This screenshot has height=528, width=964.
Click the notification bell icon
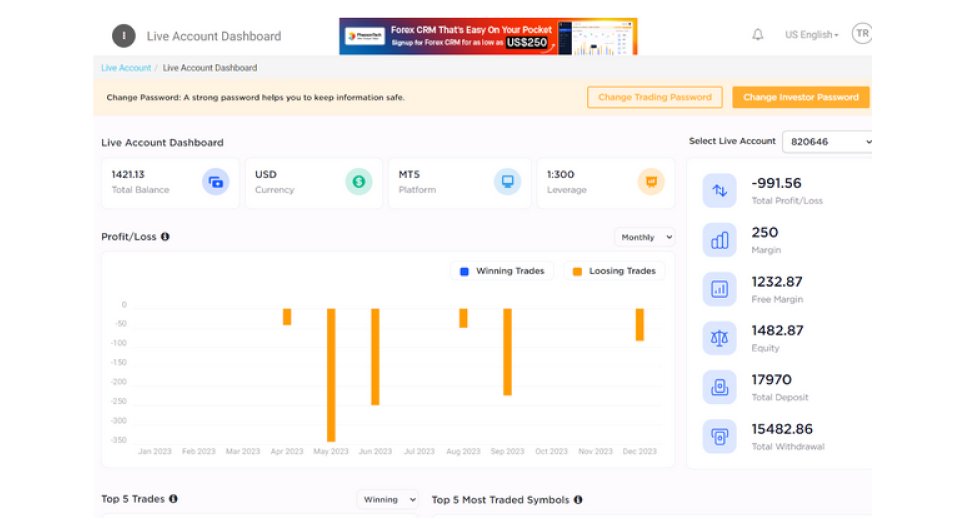pyautogui.click(x=757, y=35)
